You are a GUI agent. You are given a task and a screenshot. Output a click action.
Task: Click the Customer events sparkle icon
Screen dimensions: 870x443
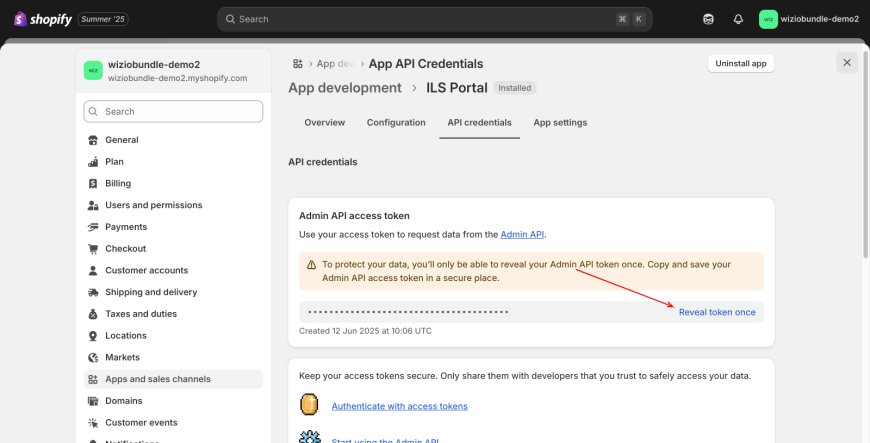coord(93,422)
